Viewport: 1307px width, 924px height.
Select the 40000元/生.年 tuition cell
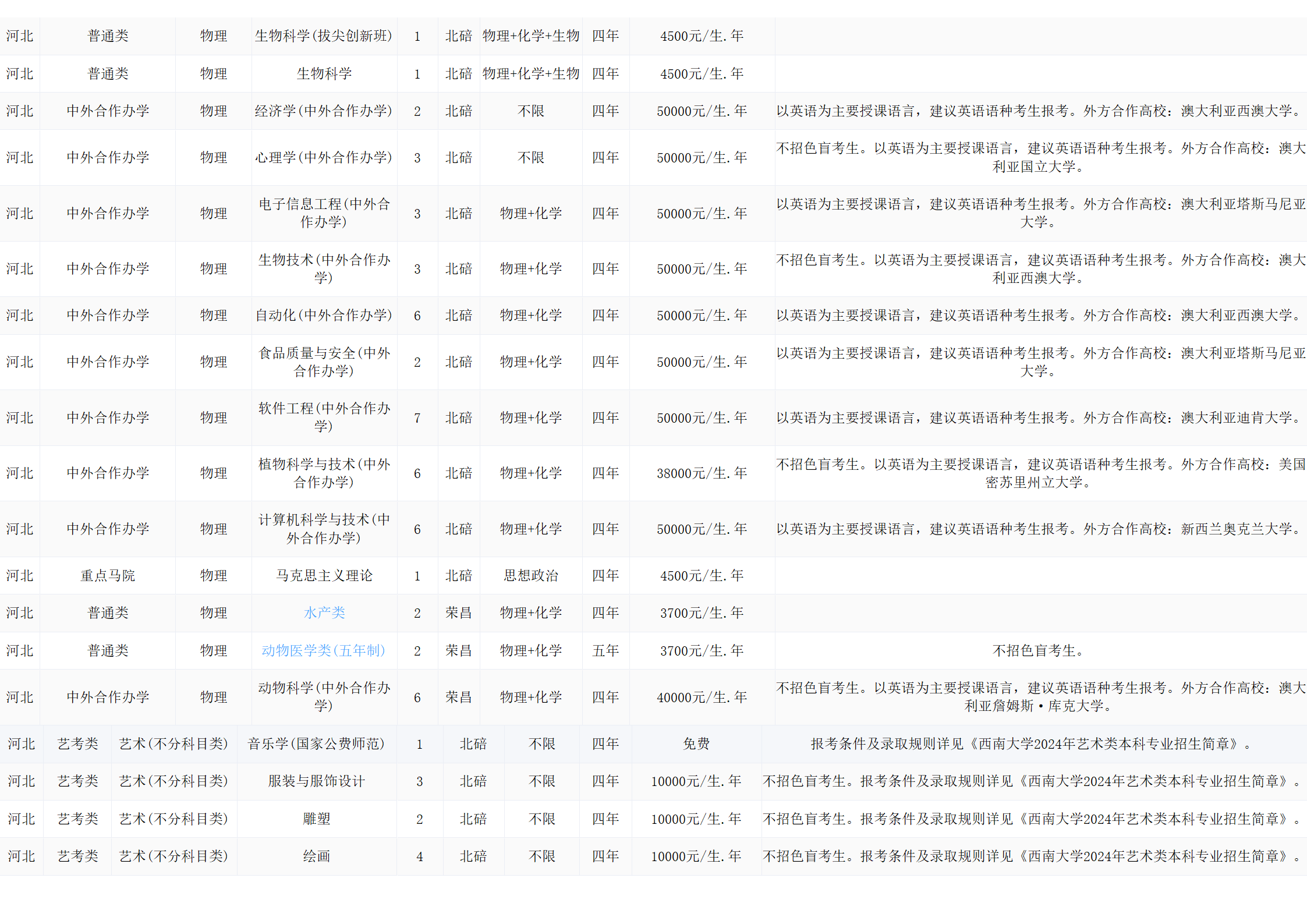click(702, 697)
